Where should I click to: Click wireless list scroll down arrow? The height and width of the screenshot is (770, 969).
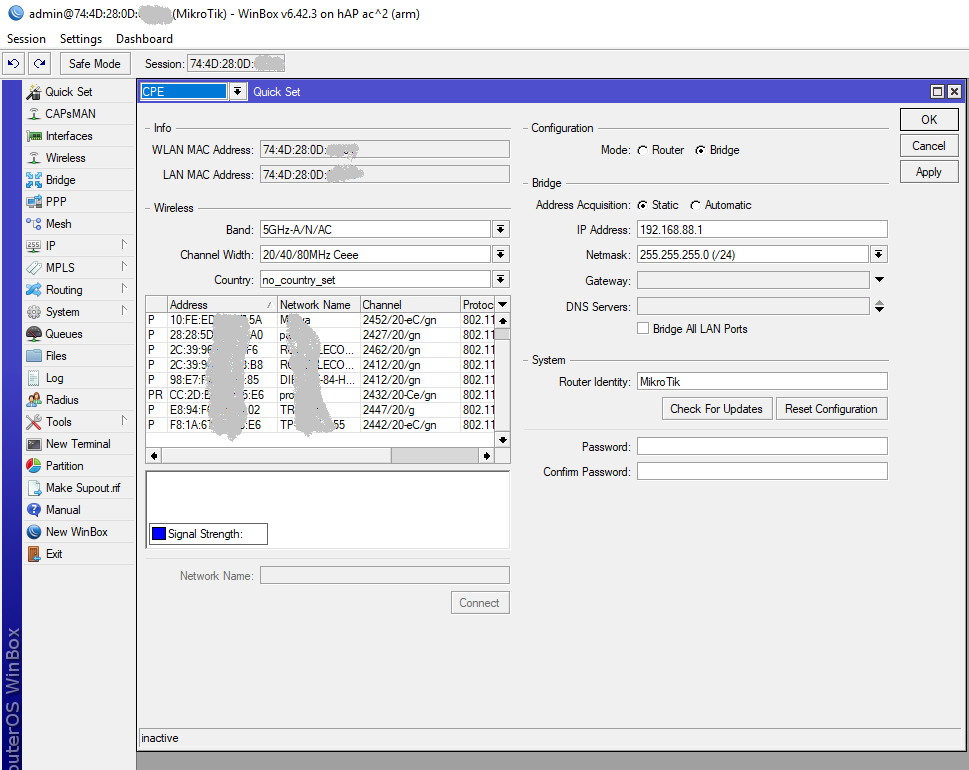(x=502, y=440)
